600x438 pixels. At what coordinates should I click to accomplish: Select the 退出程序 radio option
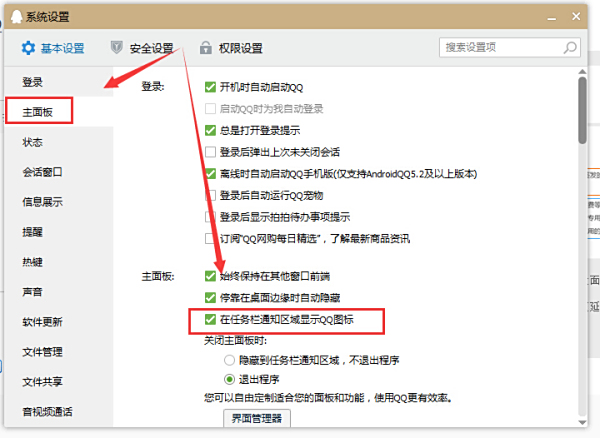pyautogui.click(x=229, y=379)
